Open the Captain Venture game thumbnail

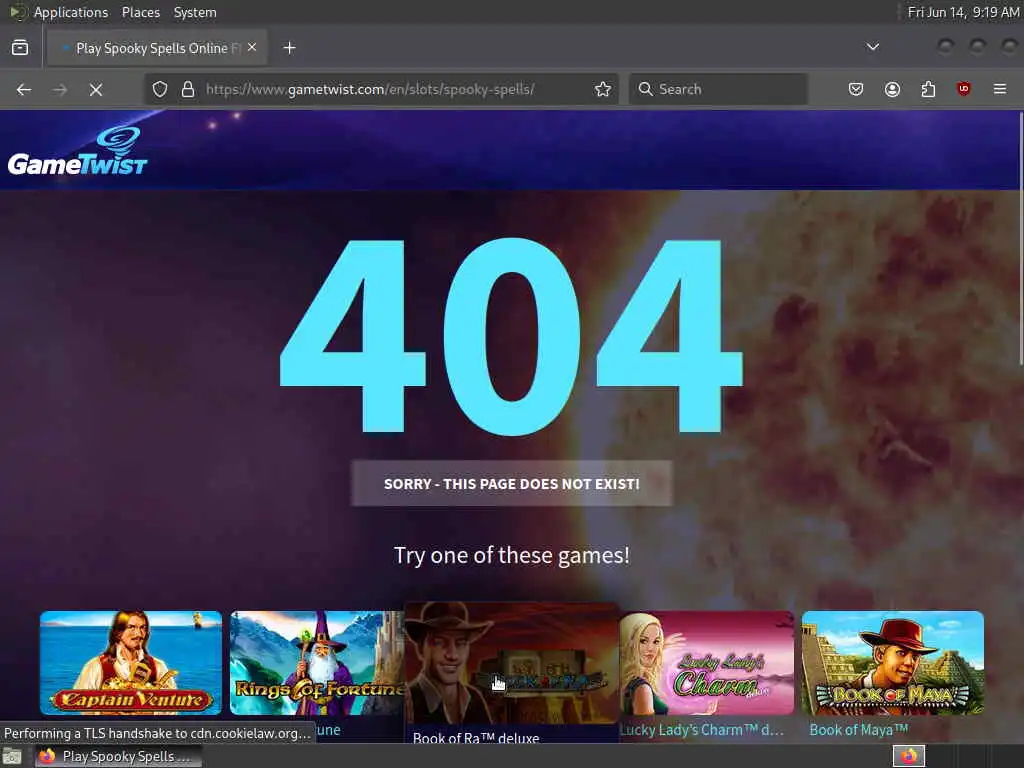click(x=131, y=663)
